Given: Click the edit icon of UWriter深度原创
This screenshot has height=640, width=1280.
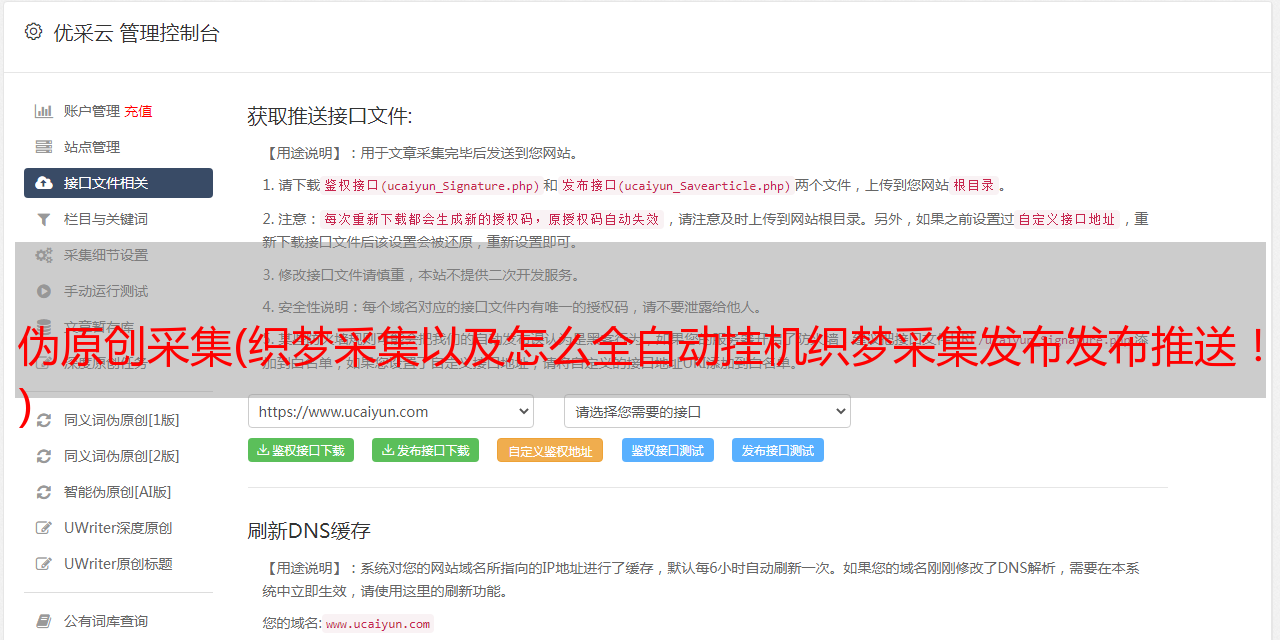Looking at the screenshot, I should 44,528.
